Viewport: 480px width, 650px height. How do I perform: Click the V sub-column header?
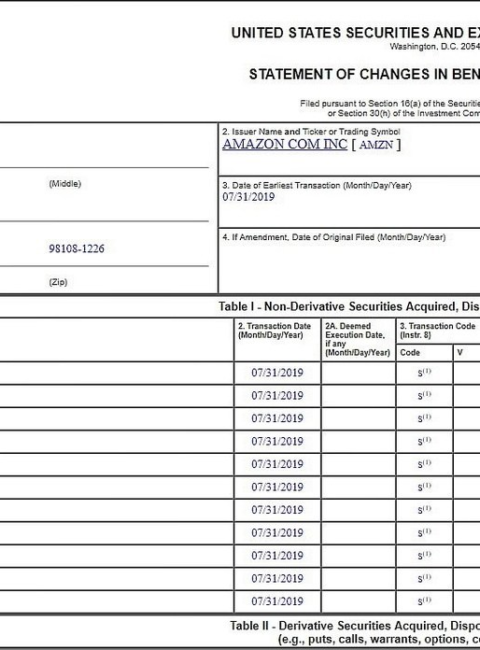click(x=460, y=352)
